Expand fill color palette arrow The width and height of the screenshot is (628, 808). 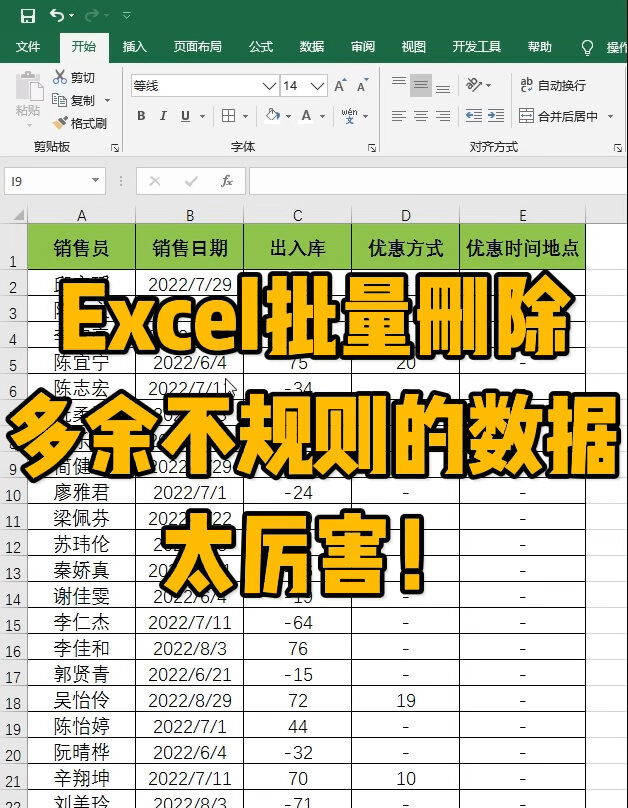(x=288, y=116)
